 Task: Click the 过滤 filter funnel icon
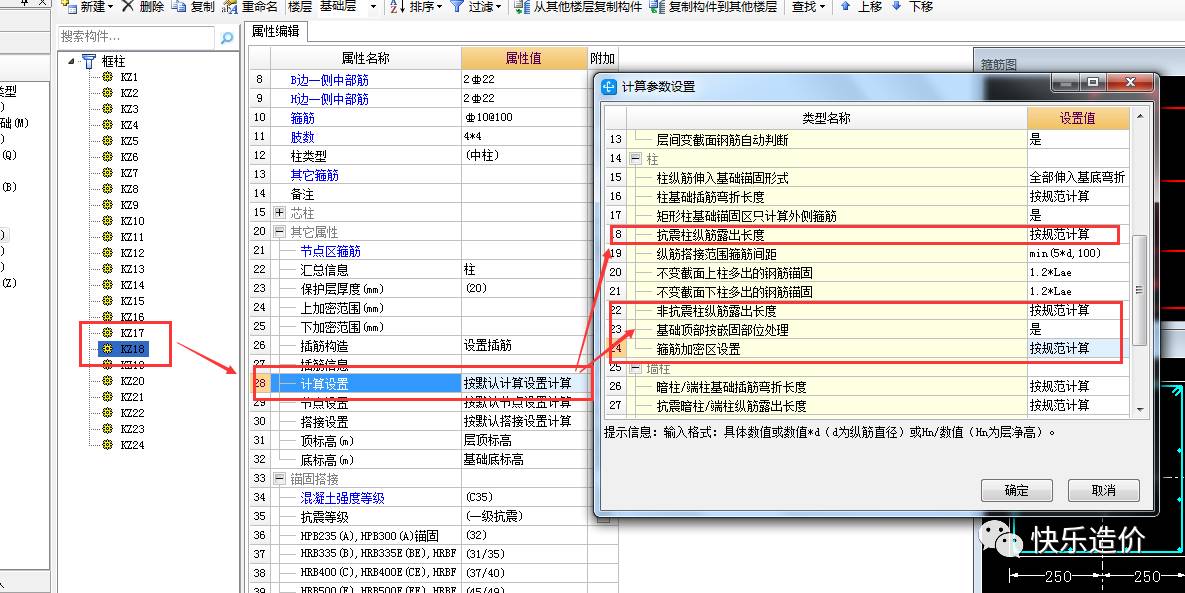(457, 7)
